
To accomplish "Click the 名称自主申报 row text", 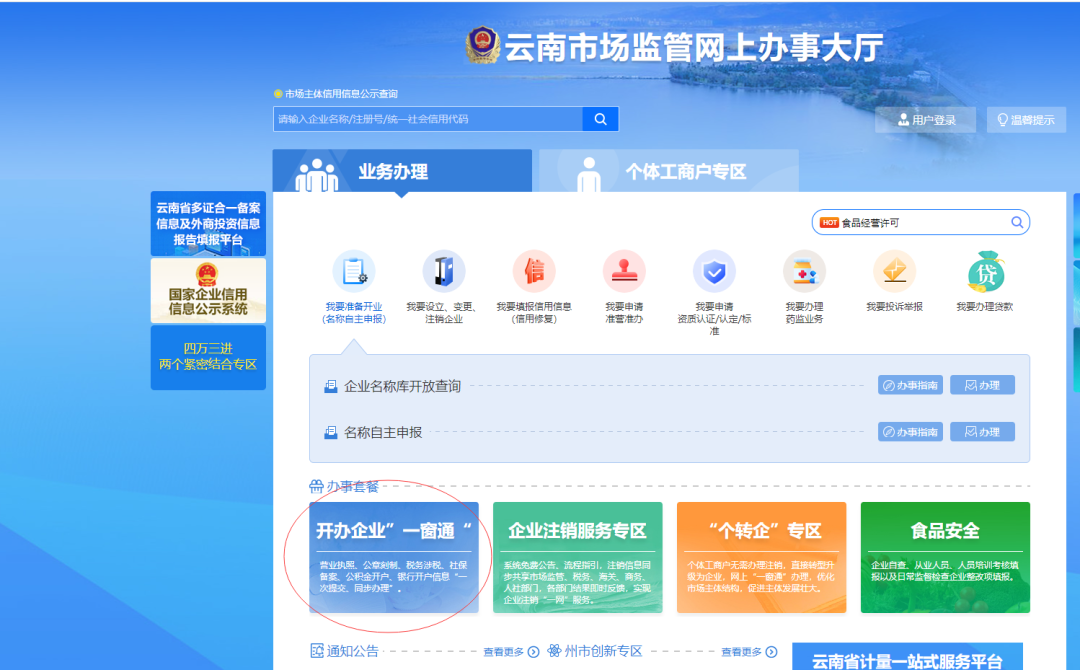I will (383, 432).
